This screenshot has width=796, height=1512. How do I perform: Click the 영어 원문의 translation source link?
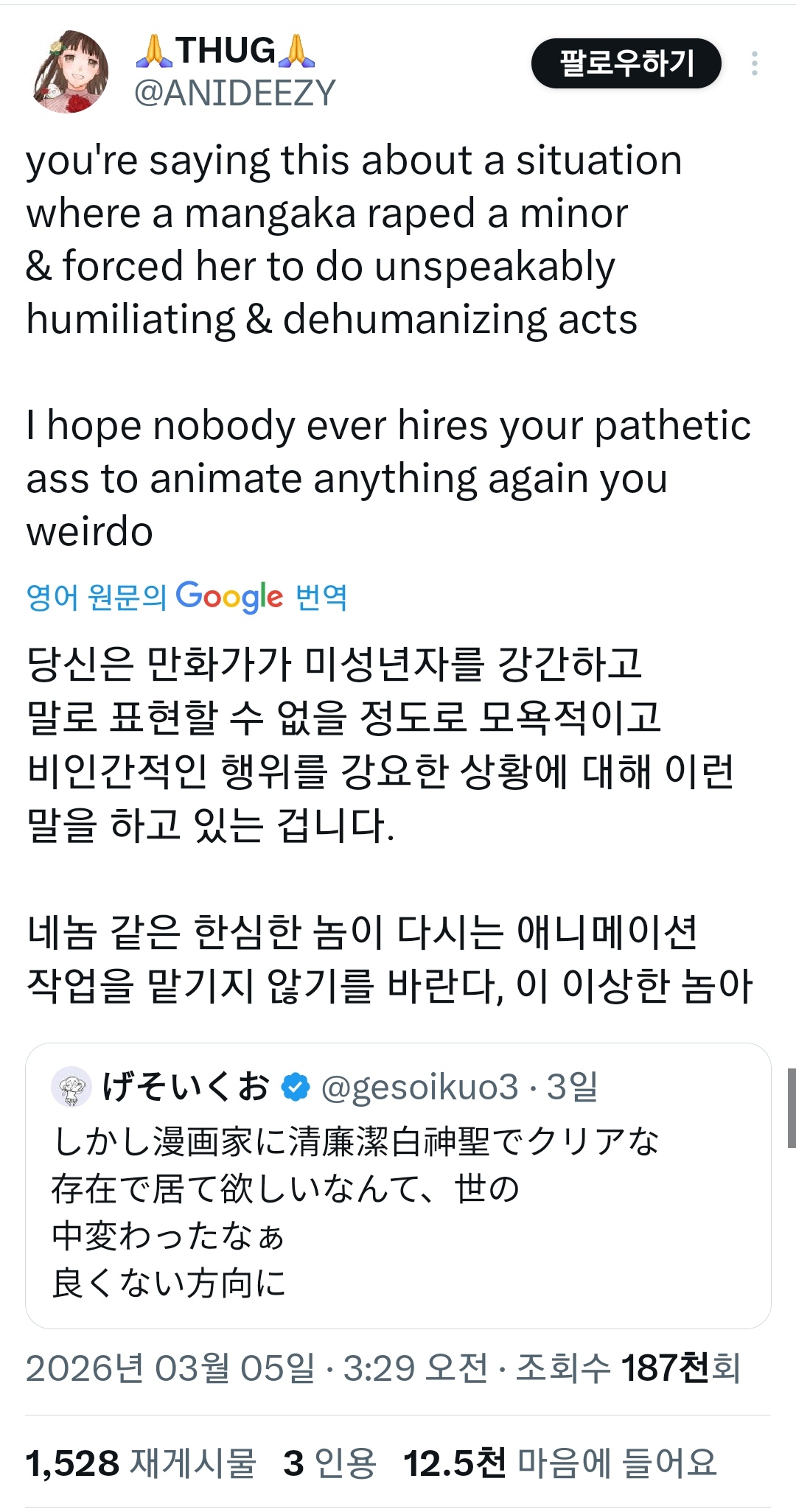[97, 597]
